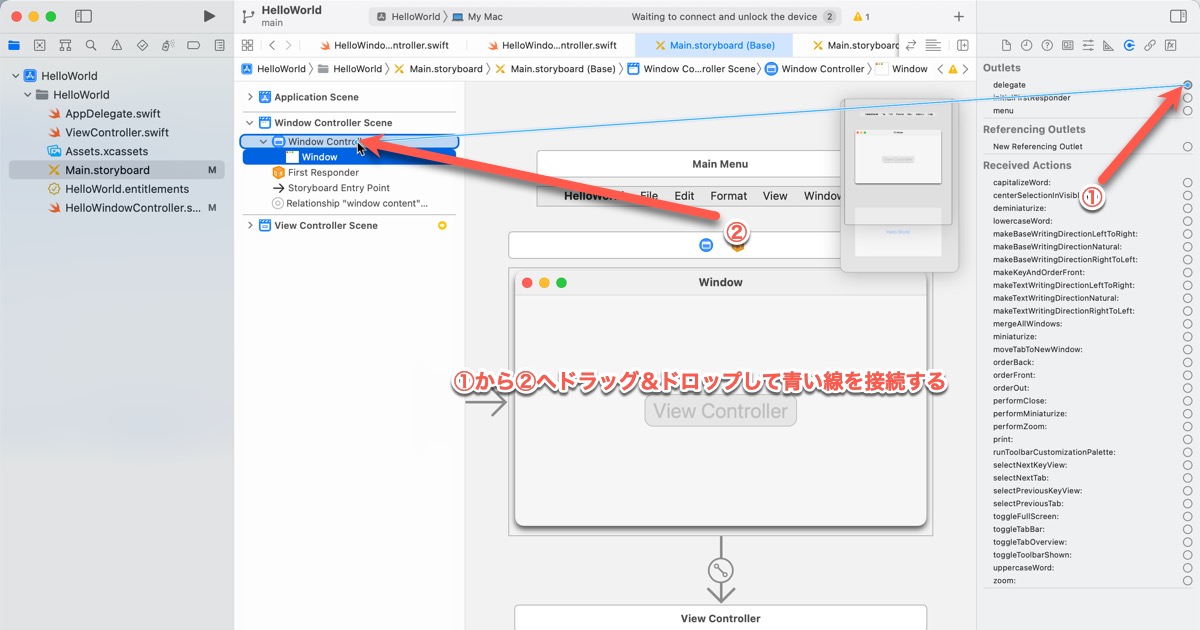Choose the My Mac run destination
This screenshot has width=1200, height=630.
(478, 17)
